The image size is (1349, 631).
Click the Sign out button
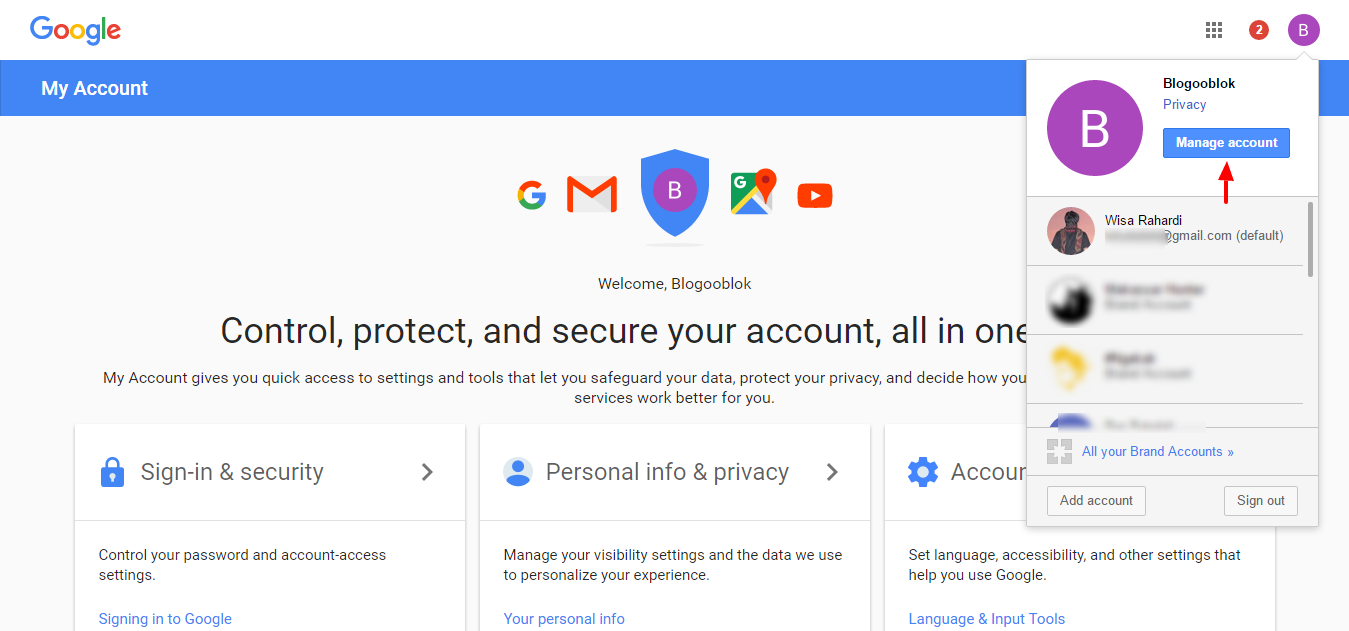[1260, 501]
